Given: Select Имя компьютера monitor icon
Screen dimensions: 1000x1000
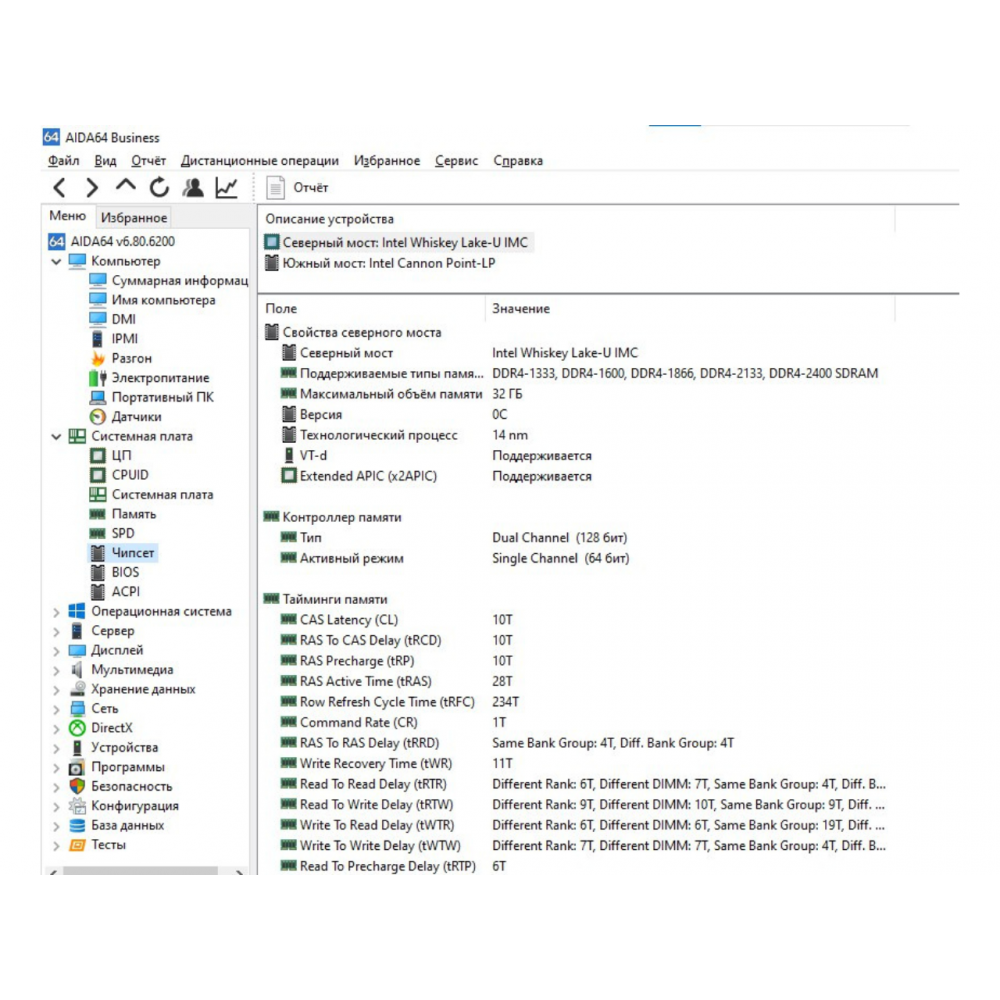Looking at the screenshot, I should pos(98,300).
